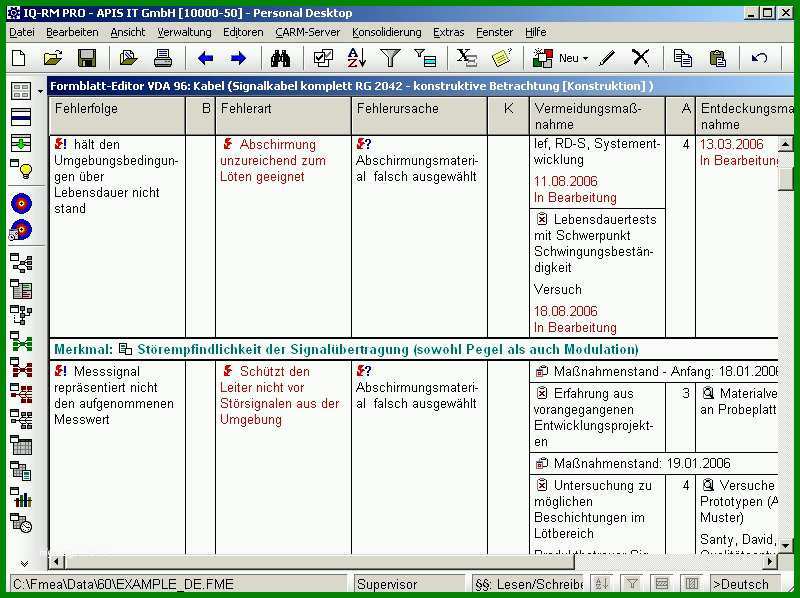Click the green bow-tie network icon in sidebar
The image size is (800, 598).
tap(21, 342)
